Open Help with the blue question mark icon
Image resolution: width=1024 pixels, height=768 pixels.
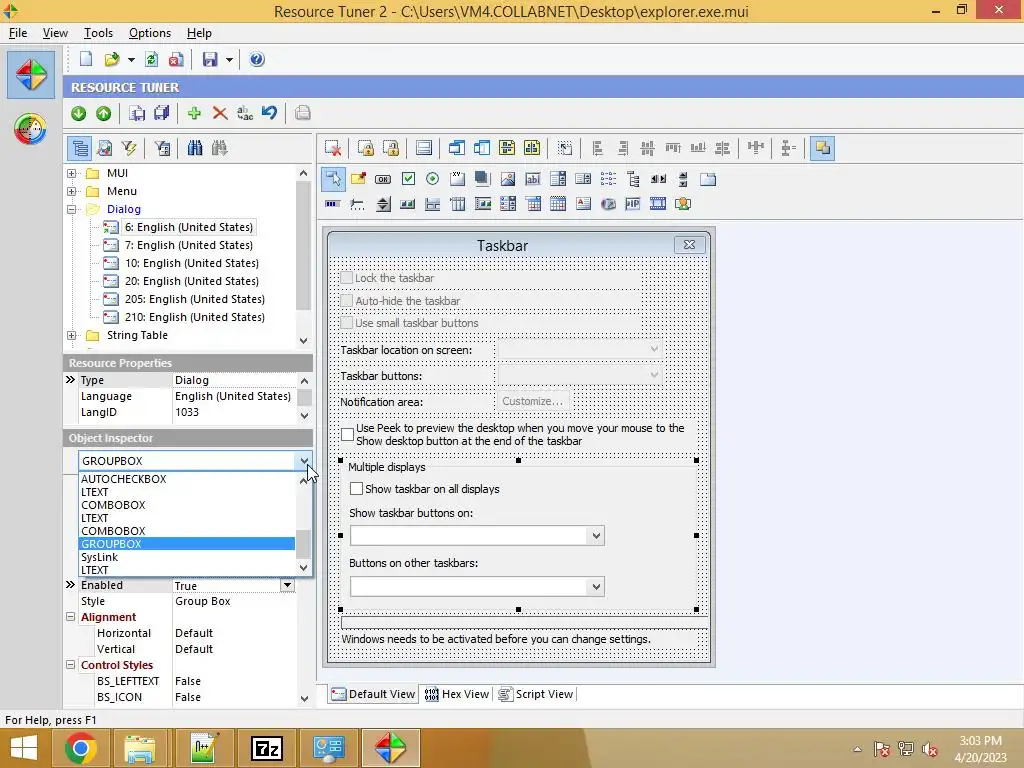point(257,59)
